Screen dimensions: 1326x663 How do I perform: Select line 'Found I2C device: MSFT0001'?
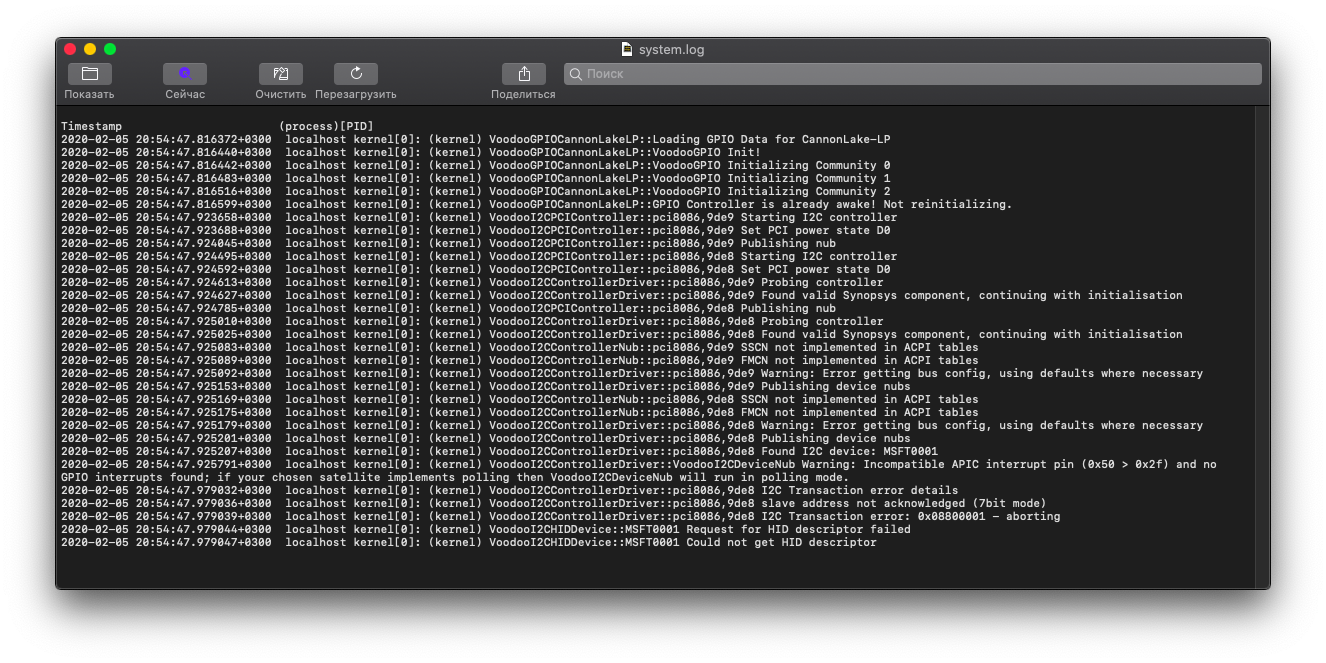[499, 451]
